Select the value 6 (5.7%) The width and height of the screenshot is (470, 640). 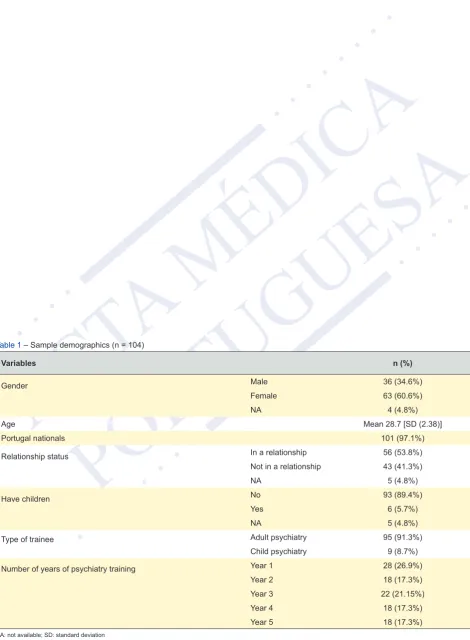pyautogui.click(x=402, y=509)
